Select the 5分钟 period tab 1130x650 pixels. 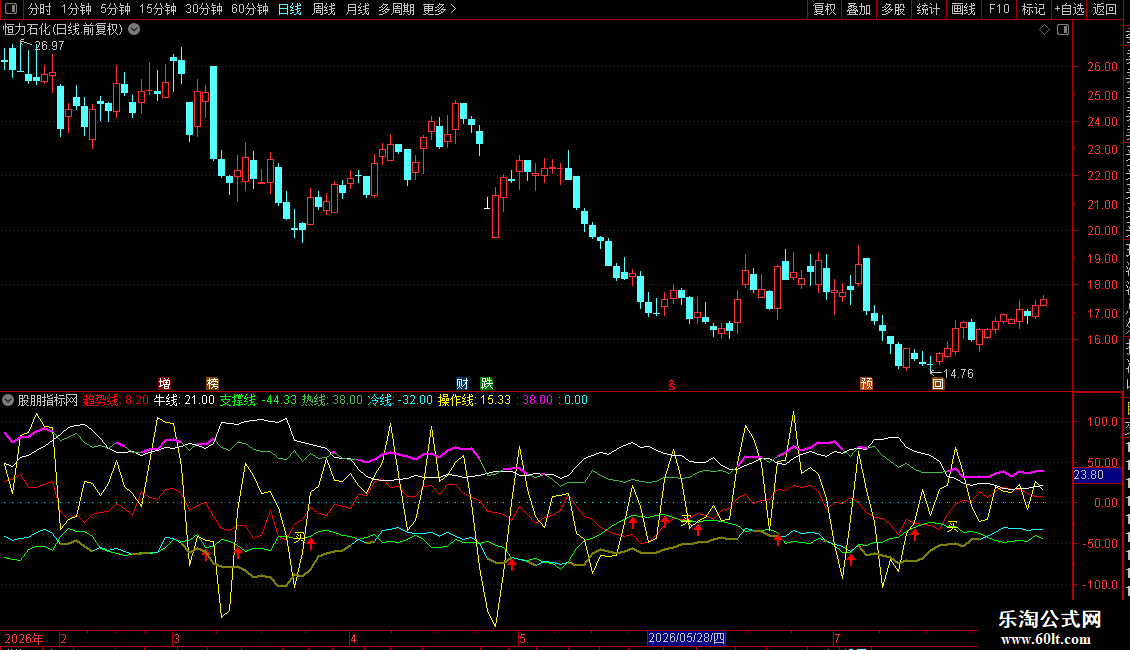point(115,9)
